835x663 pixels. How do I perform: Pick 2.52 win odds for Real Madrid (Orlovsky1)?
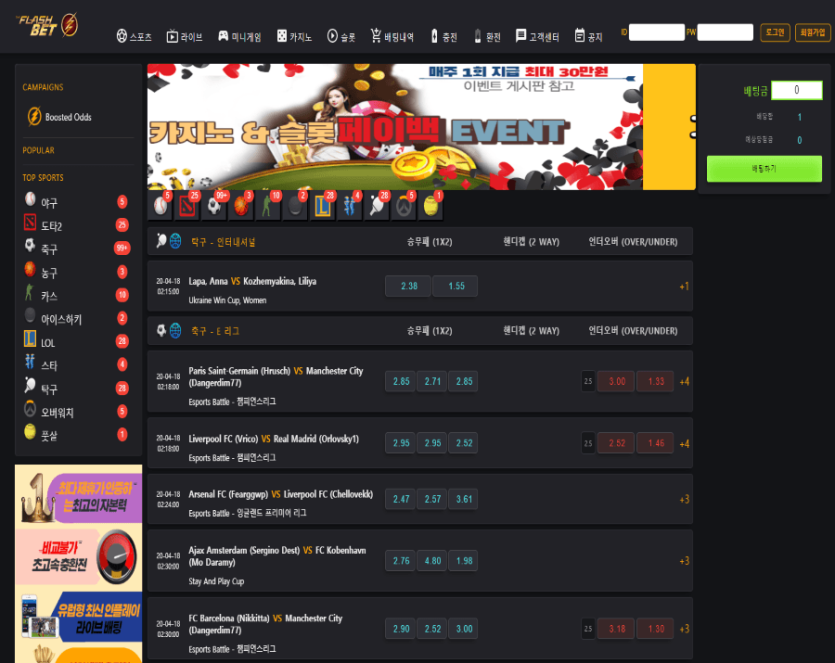(464, 443)
